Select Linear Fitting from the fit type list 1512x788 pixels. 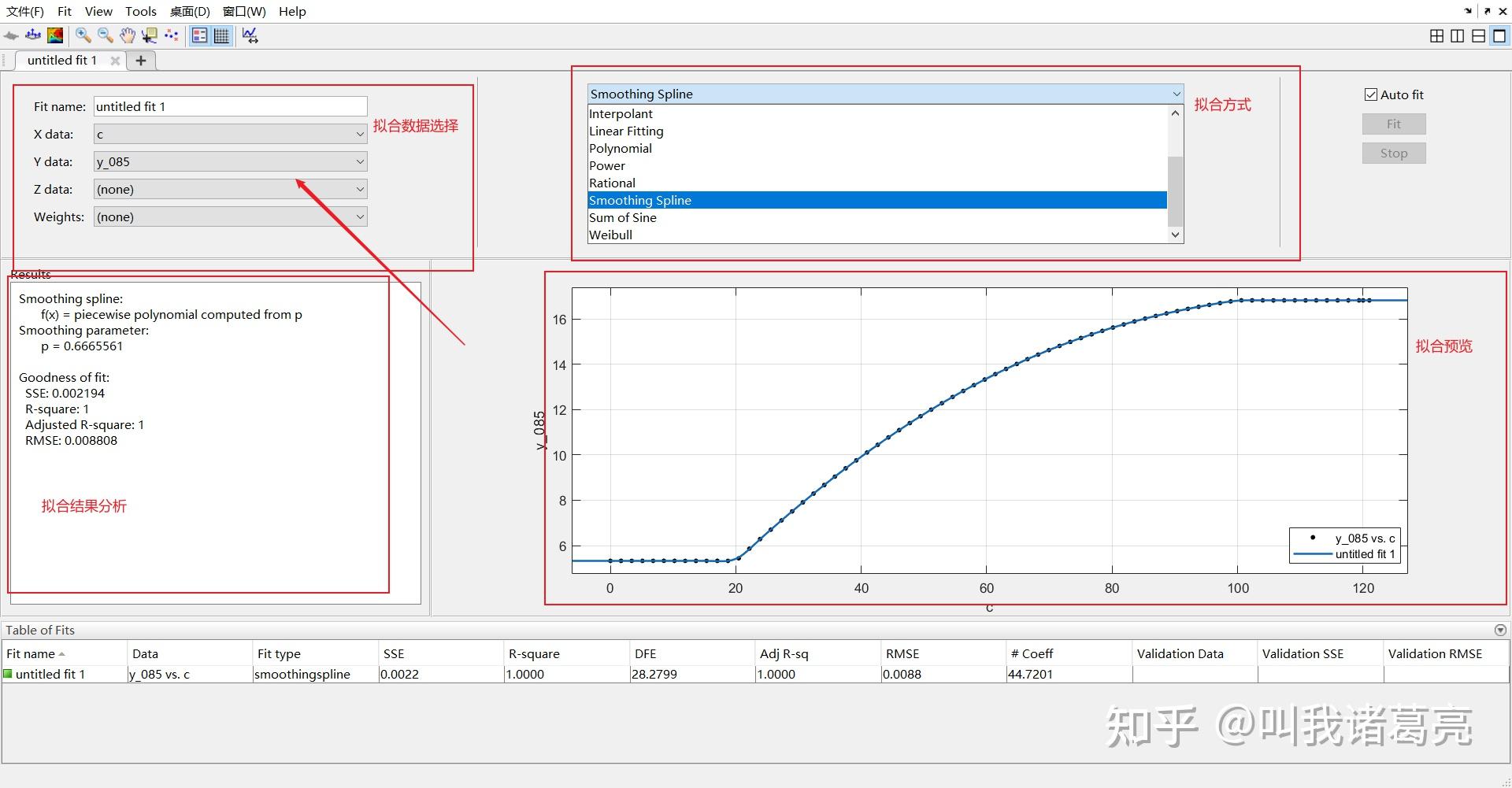click(626, 131)
